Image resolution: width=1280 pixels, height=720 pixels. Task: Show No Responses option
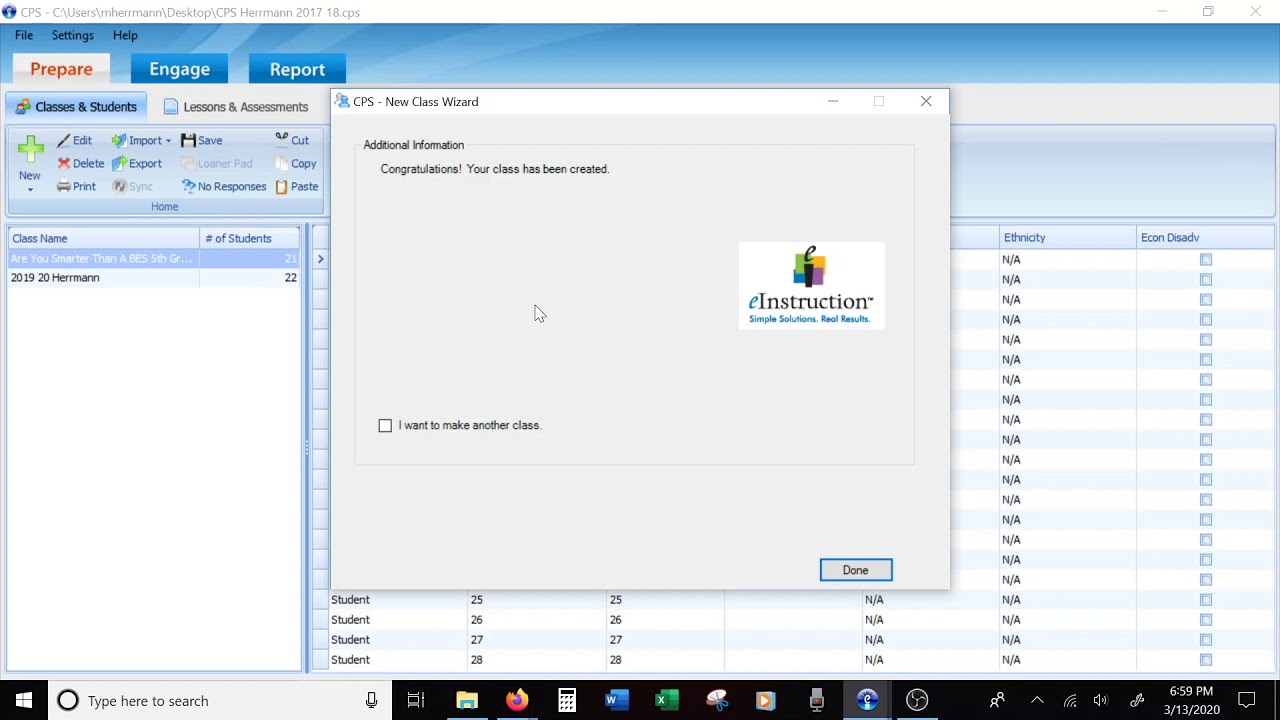pyautogui.click(x=223, y=187)
